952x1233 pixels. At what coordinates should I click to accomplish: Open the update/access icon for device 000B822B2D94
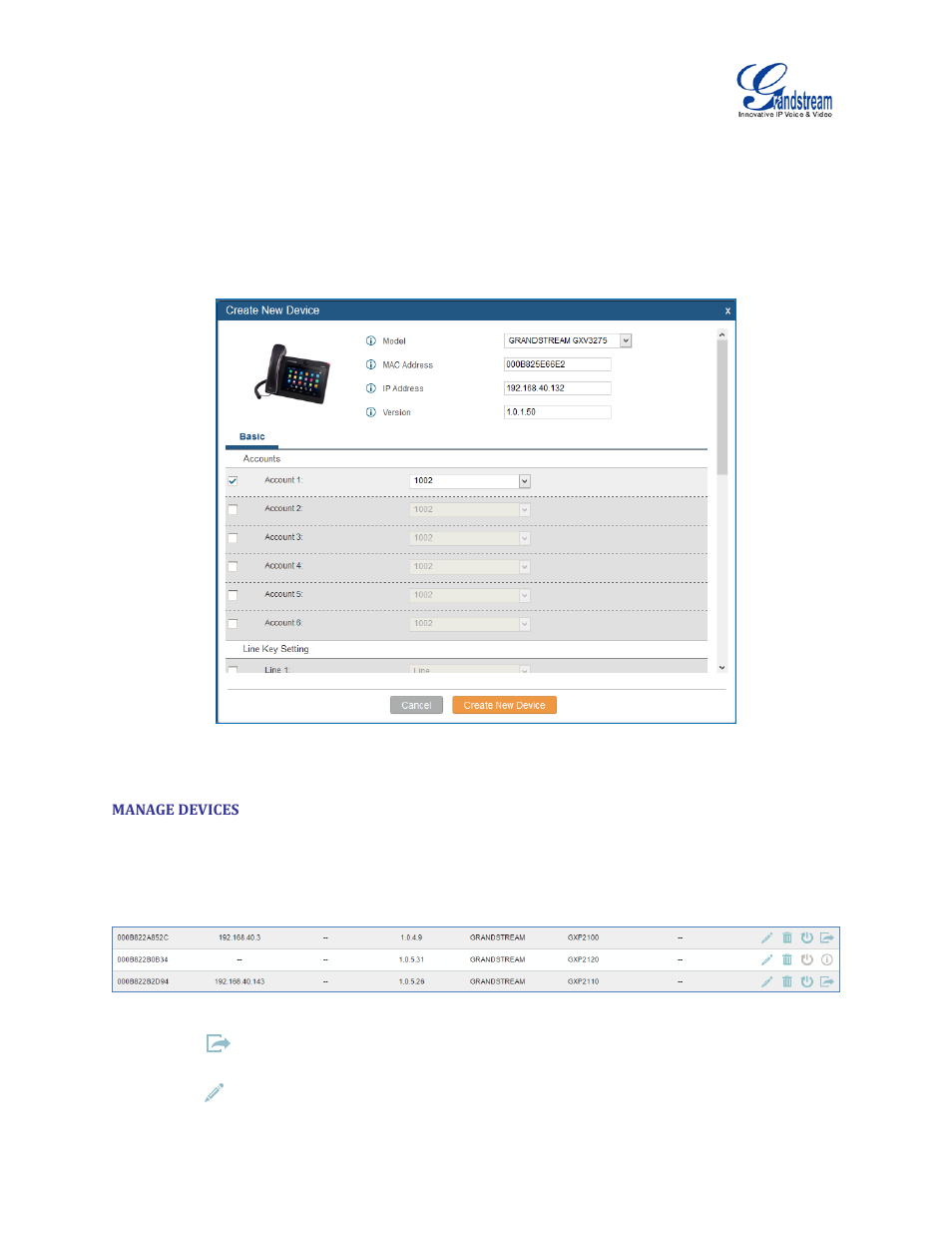click(x=827, y=981)
